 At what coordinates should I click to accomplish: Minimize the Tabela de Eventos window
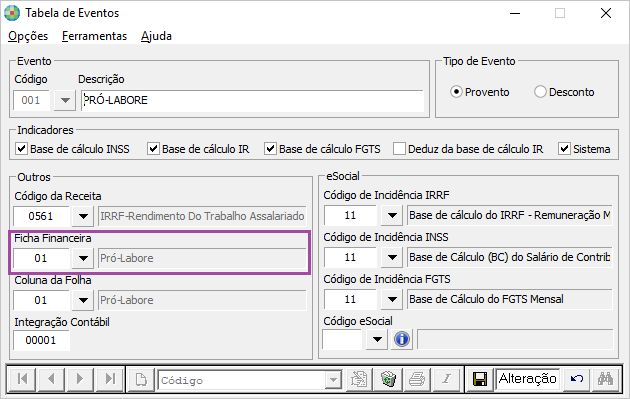[x=515, y=13]
